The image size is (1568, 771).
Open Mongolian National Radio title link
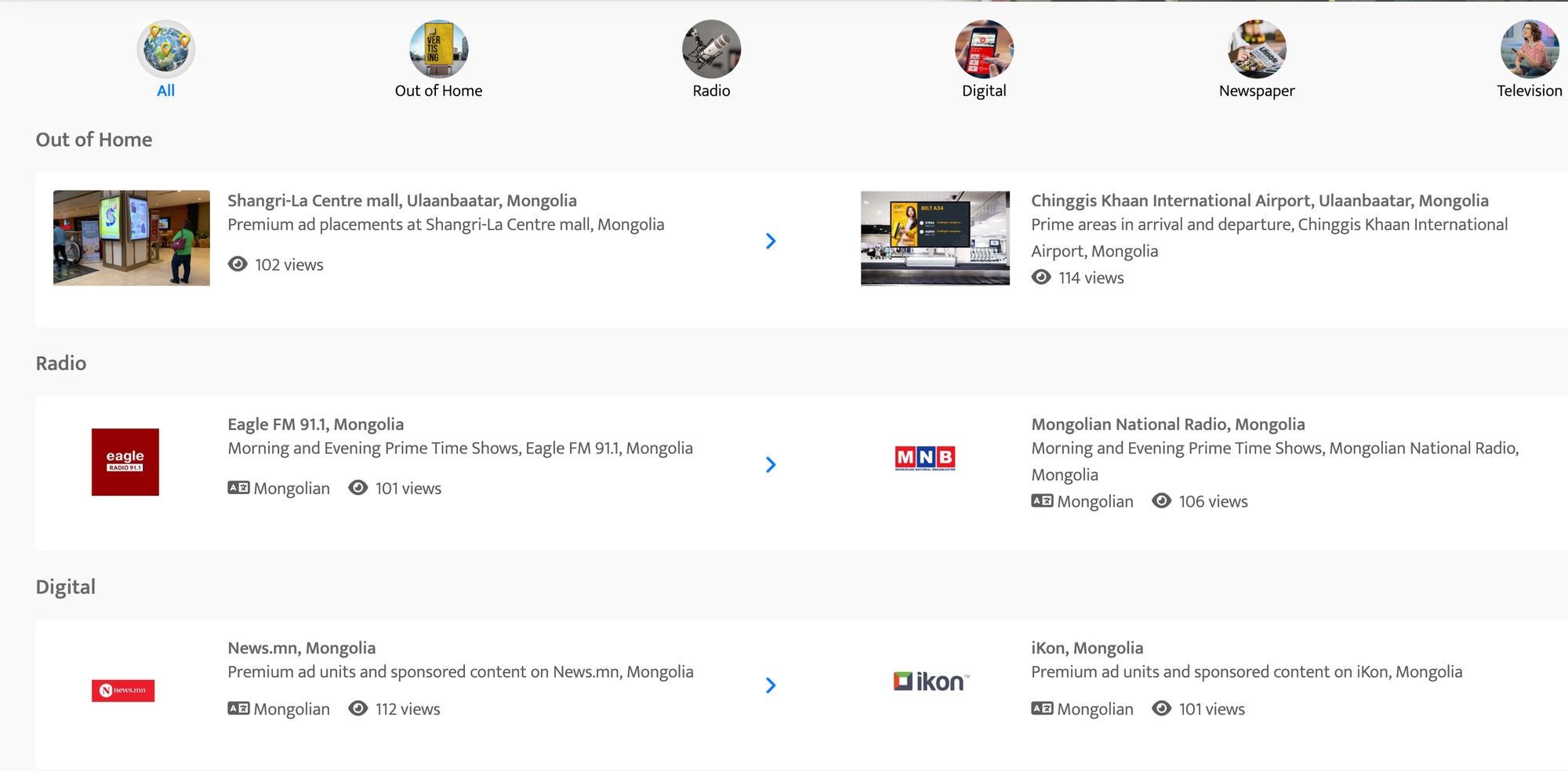[x=1167, y=424]
